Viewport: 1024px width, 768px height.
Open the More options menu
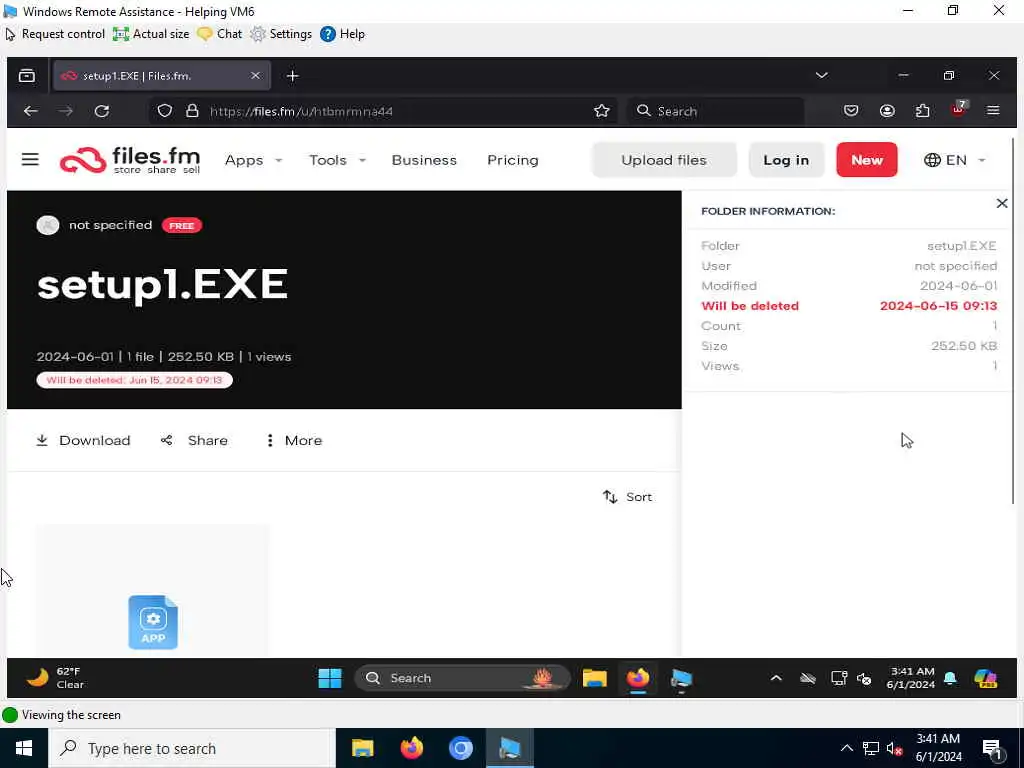pyautogui.click(x=294, y=440)
